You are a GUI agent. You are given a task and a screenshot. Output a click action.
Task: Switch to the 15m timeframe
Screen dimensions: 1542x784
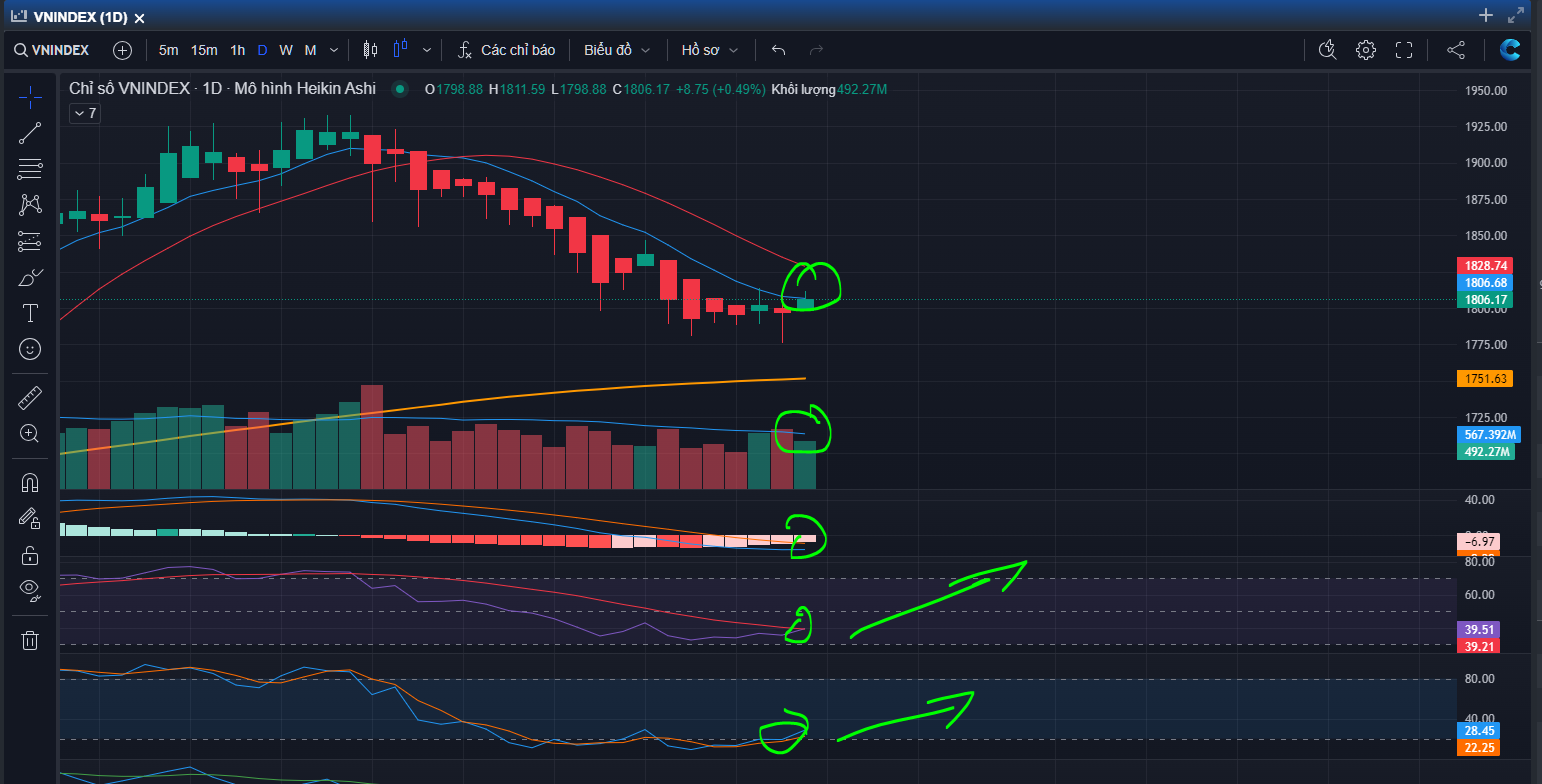coord(204,50)
